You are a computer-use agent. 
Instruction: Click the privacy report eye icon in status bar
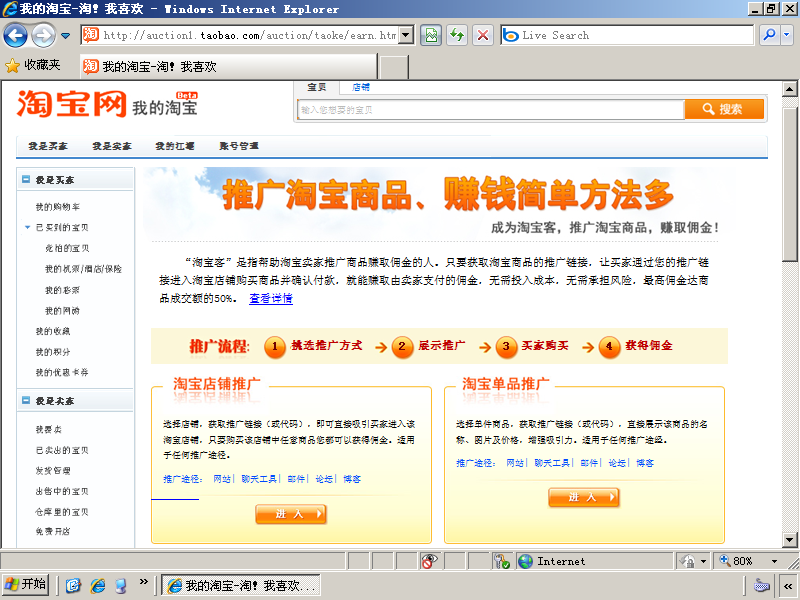click(x=429, y=561)
